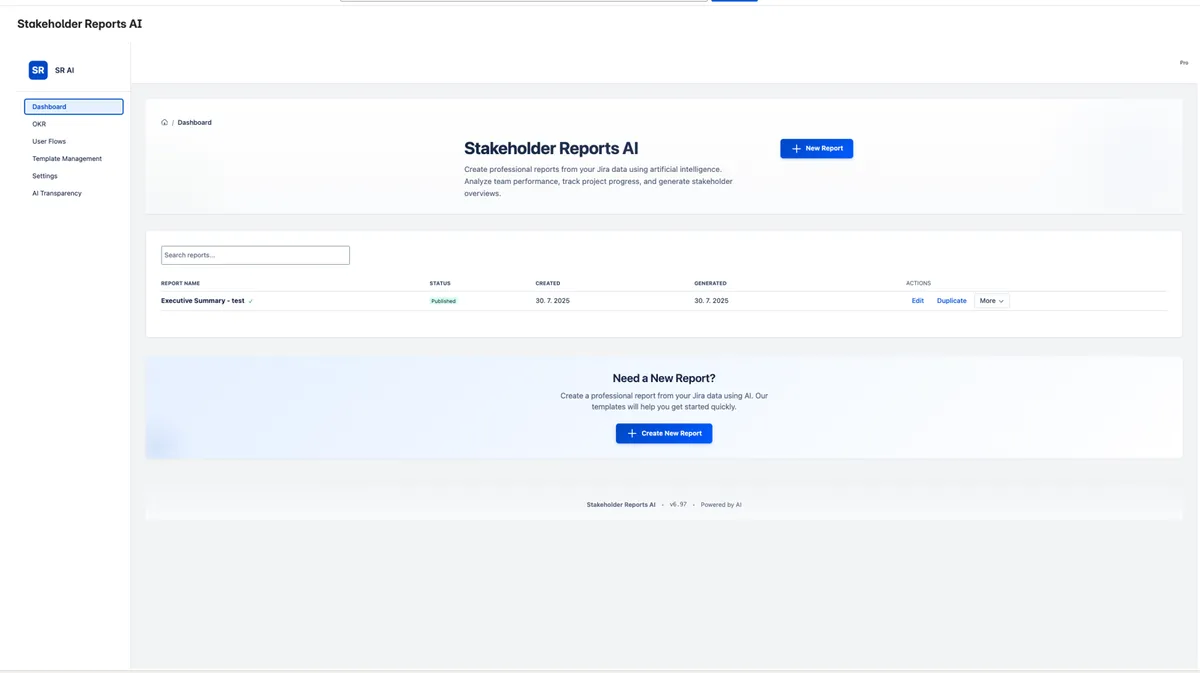Click the Pro label at top right
Viewport: 1200px width, 673px height.
click(1184, 62)
